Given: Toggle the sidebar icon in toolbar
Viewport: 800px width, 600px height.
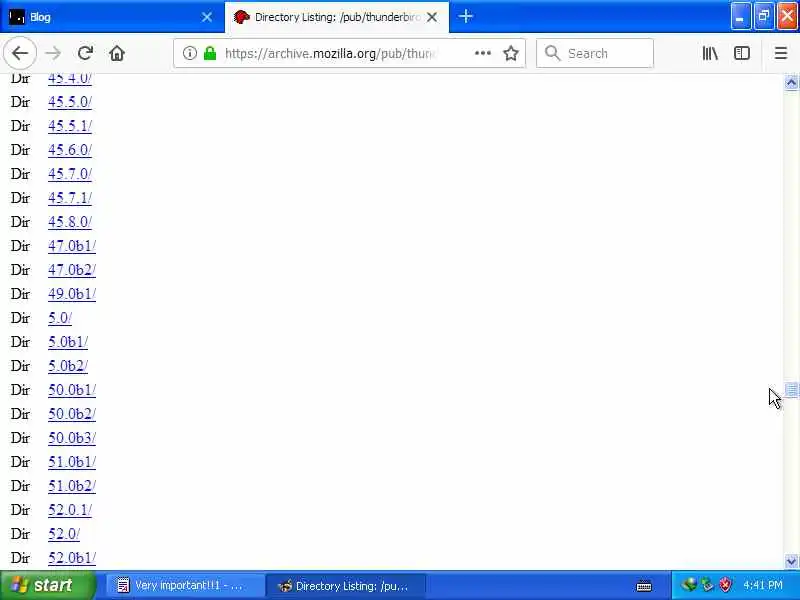Looking at the screenshot, I should (742, 53).
